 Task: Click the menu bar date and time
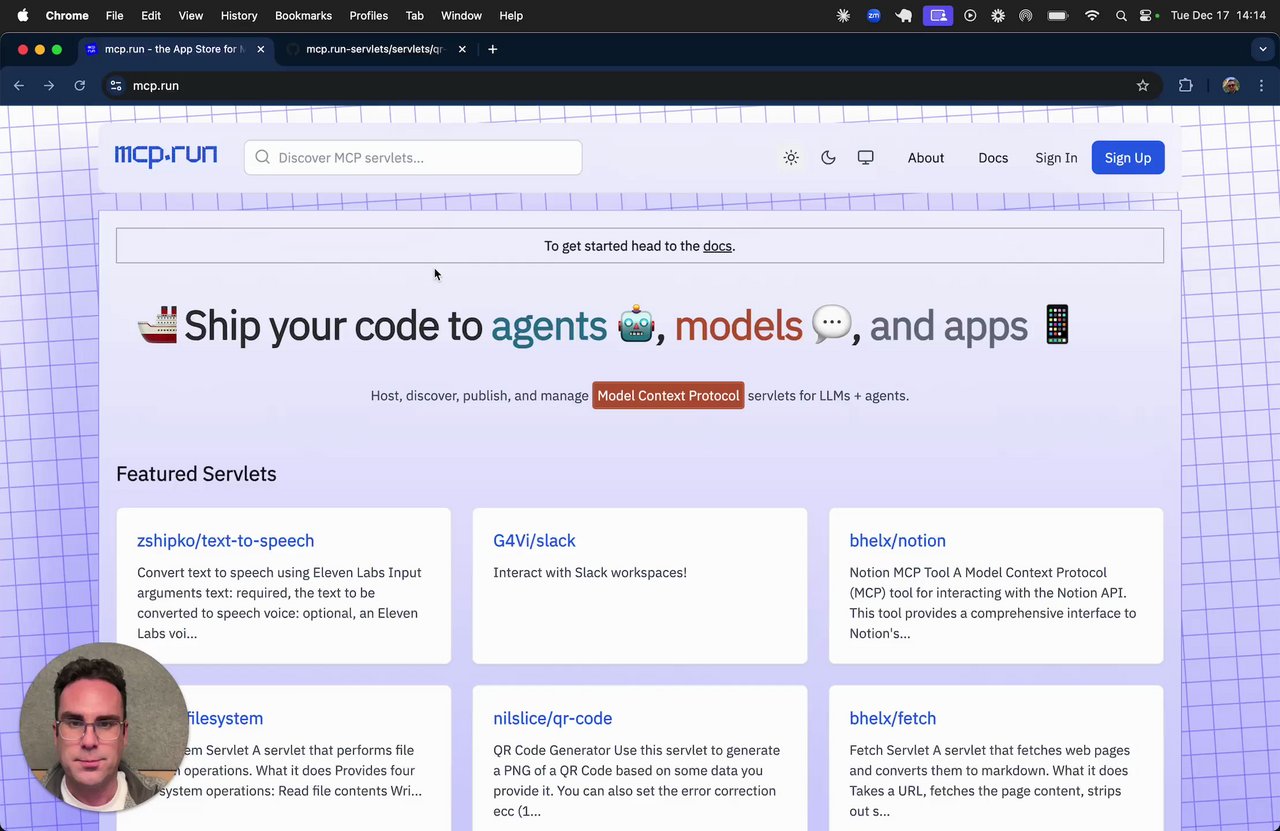1219,16
